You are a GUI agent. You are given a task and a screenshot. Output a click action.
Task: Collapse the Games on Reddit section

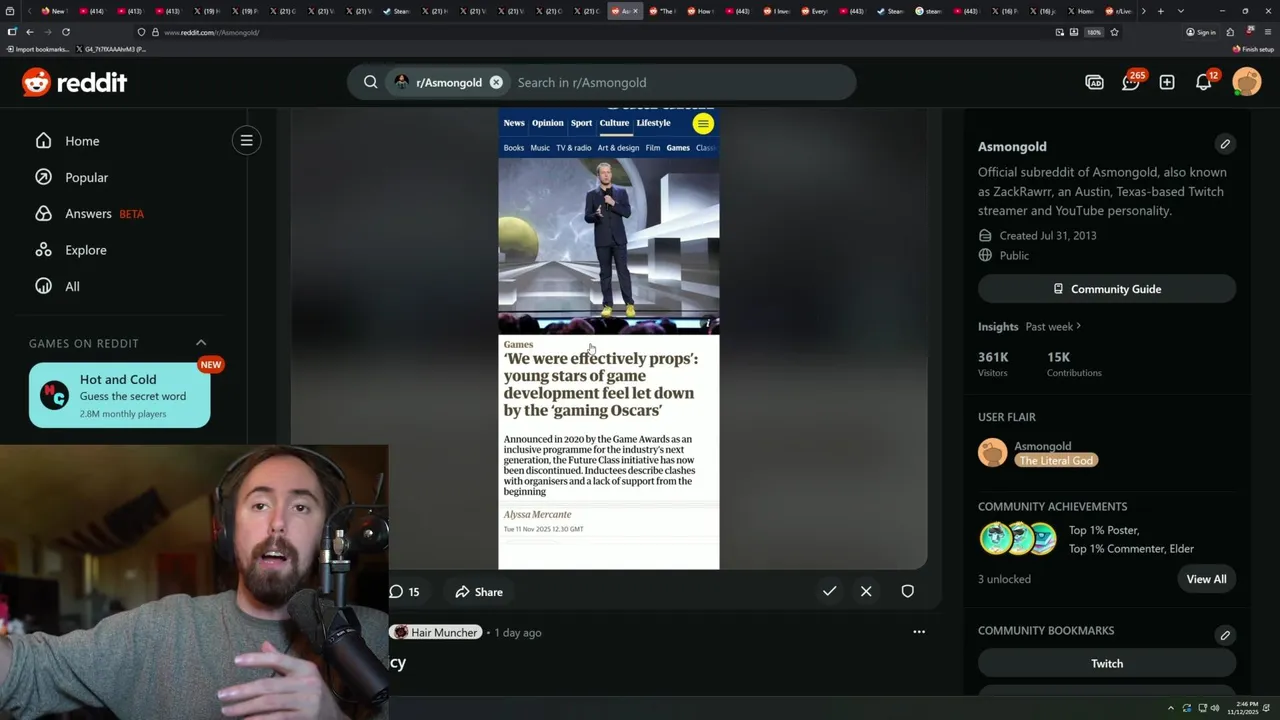(x=201, y=343)
